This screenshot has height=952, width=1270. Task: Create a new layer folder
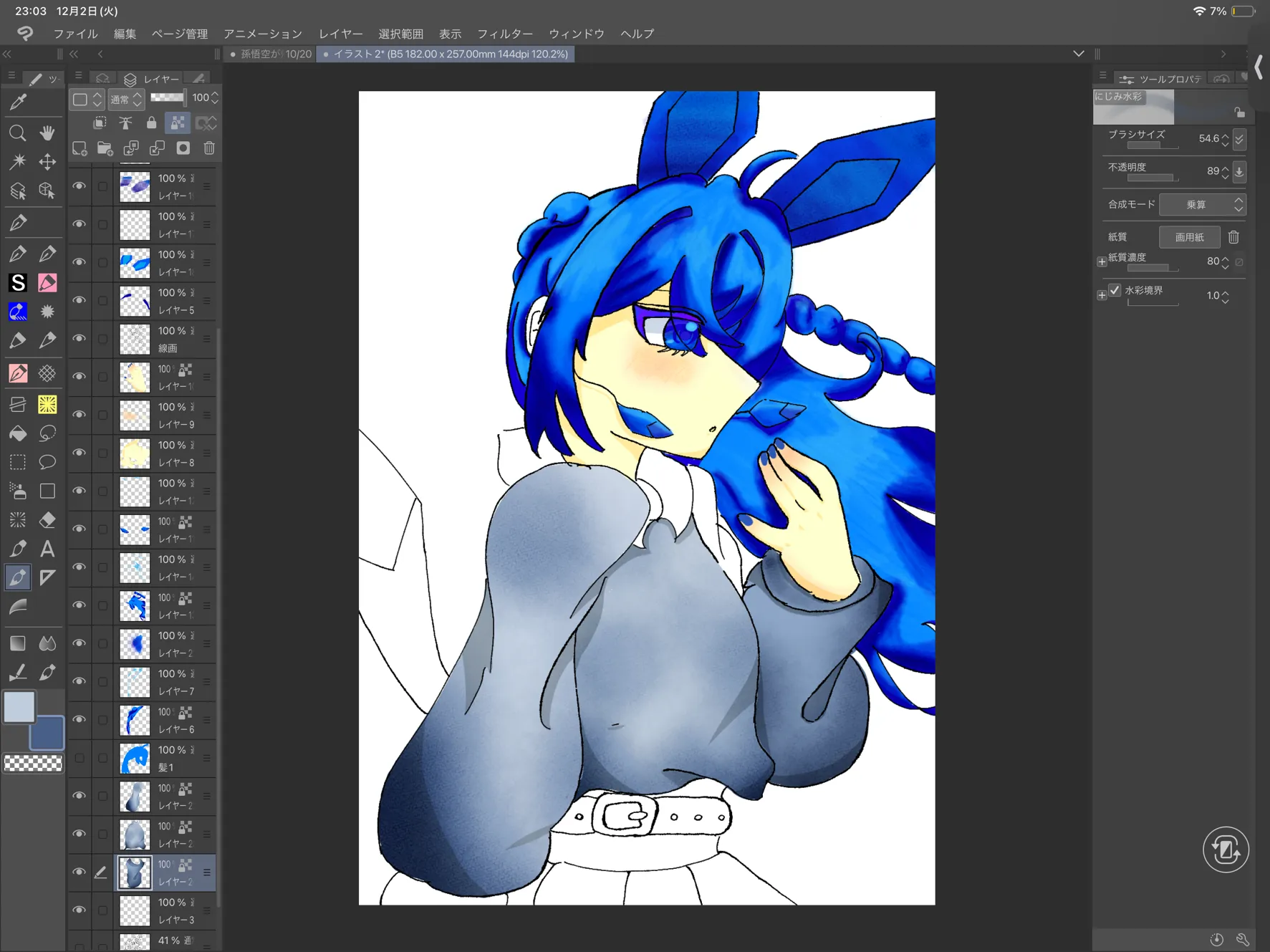(x=105, y=148)
